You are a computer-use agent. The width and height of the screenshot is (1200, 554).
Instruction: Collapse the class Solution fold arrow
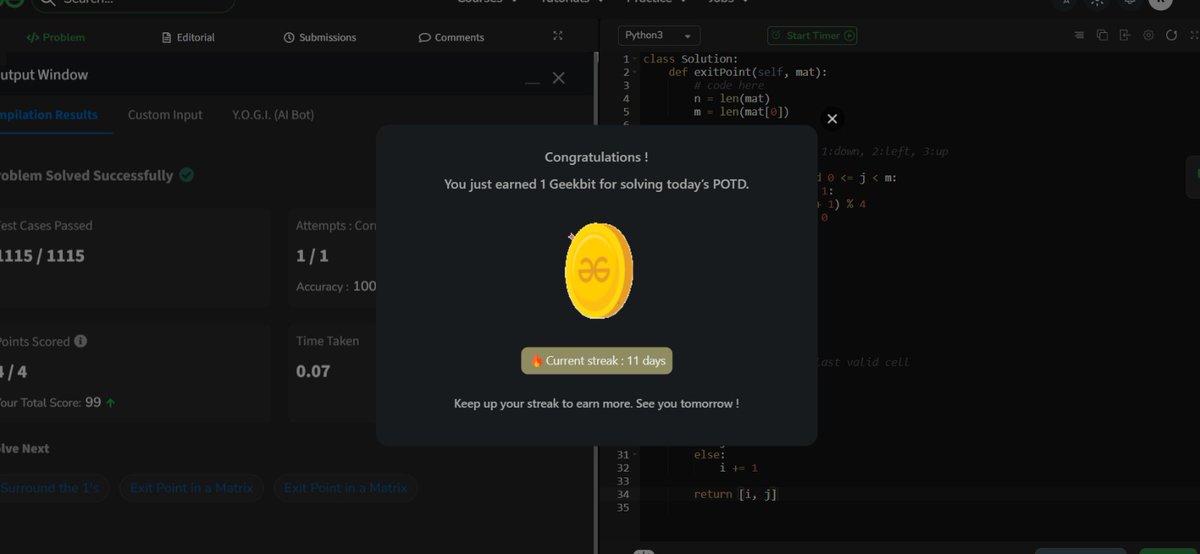pos(634,60)
